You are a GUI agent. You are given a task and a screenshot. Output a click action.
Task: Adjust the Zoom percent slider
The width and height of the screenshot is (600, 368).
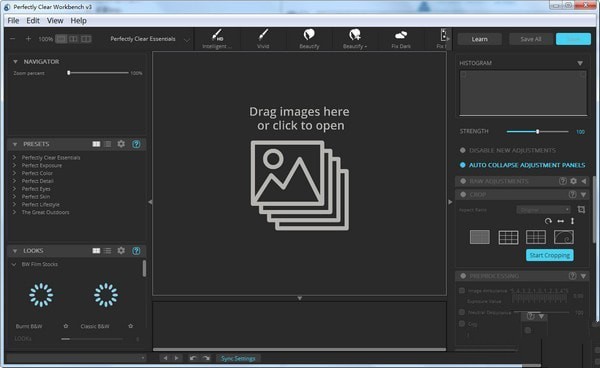[x=98, y=73]
